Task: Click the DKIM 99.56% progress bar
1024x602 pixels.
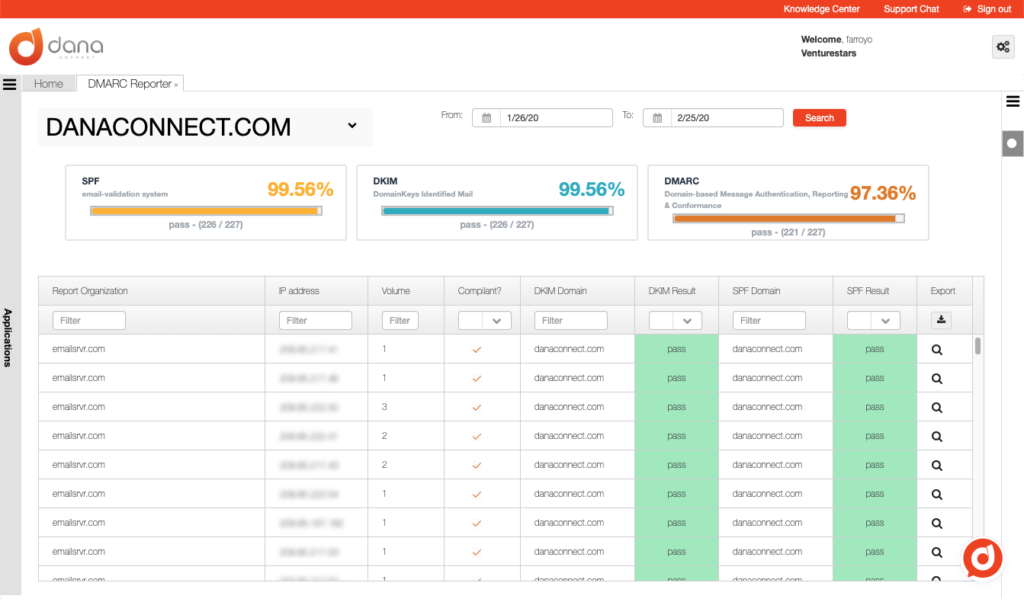Action: pos(497,211)
